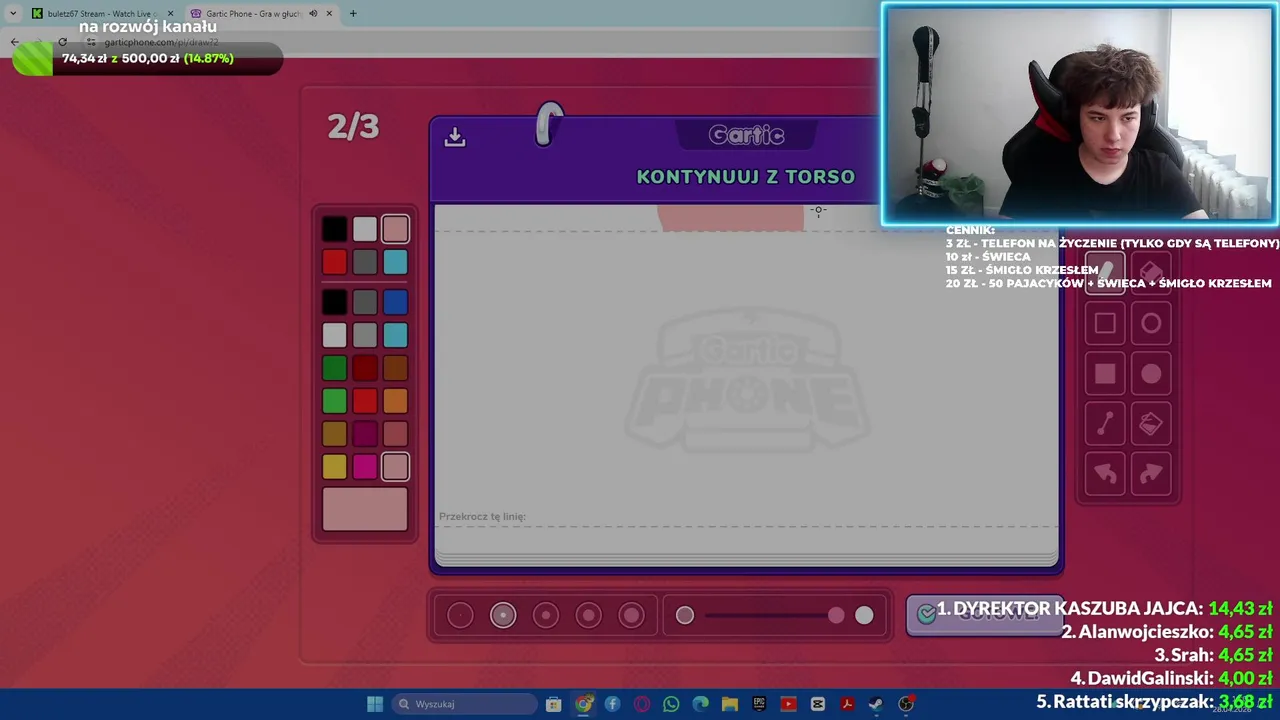Open Steam from the taskbar
The height and width of the screenshot is (720, 1280).
[876, 704]
